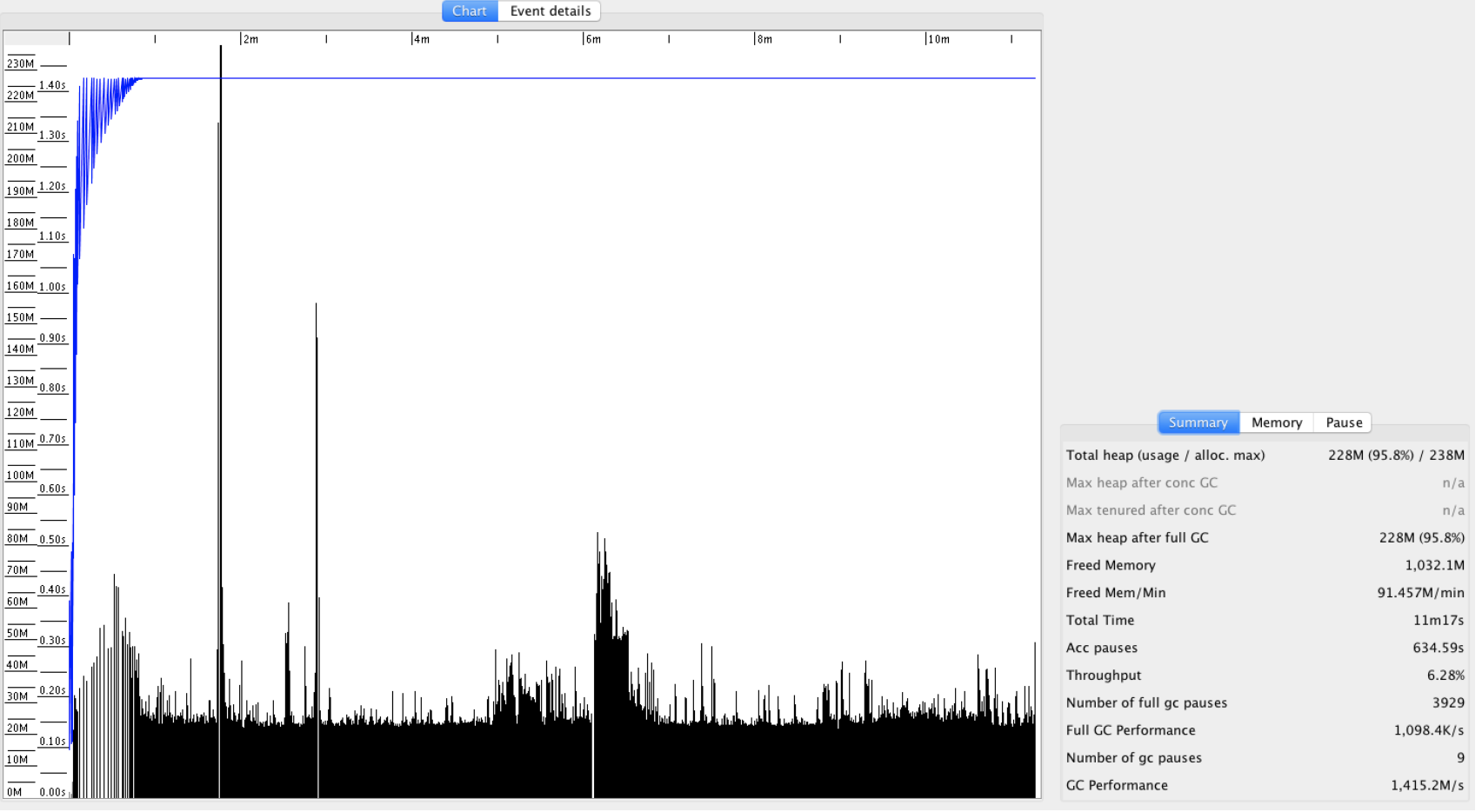Click the 'Acc pauses' label
Screen dimensions: 1482x812
(x=1102, y=648)
